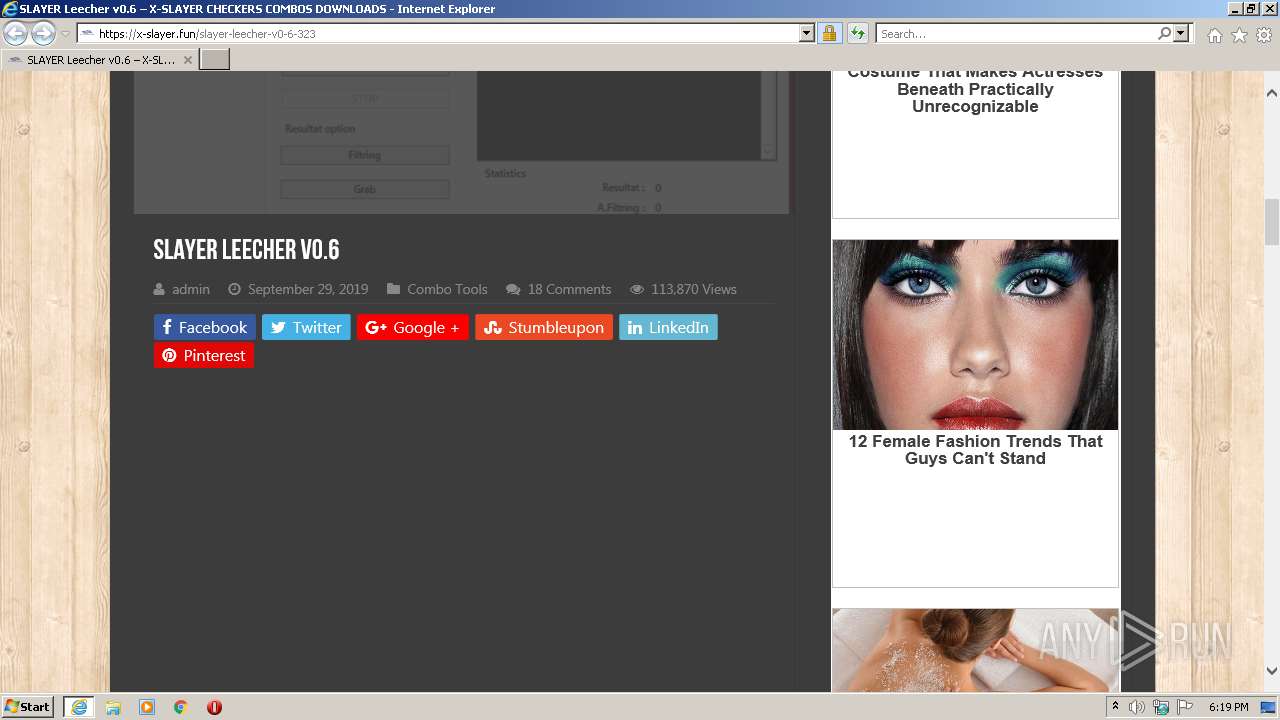Viewport: 1280px width, 720px height.
Task: Click the network tray icon
Action: 1161,707
